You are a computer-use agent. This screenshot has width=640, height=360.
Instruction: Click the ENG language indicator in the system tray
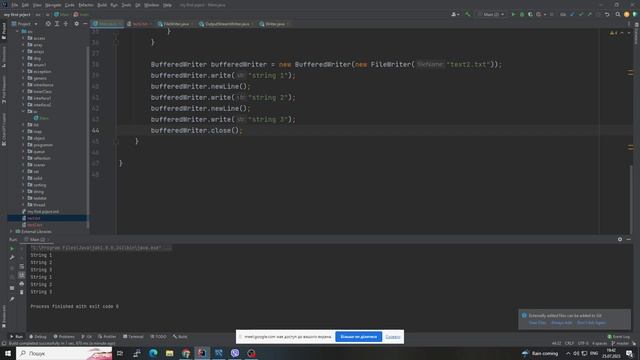pyautogui.click(x=594, y=353)
